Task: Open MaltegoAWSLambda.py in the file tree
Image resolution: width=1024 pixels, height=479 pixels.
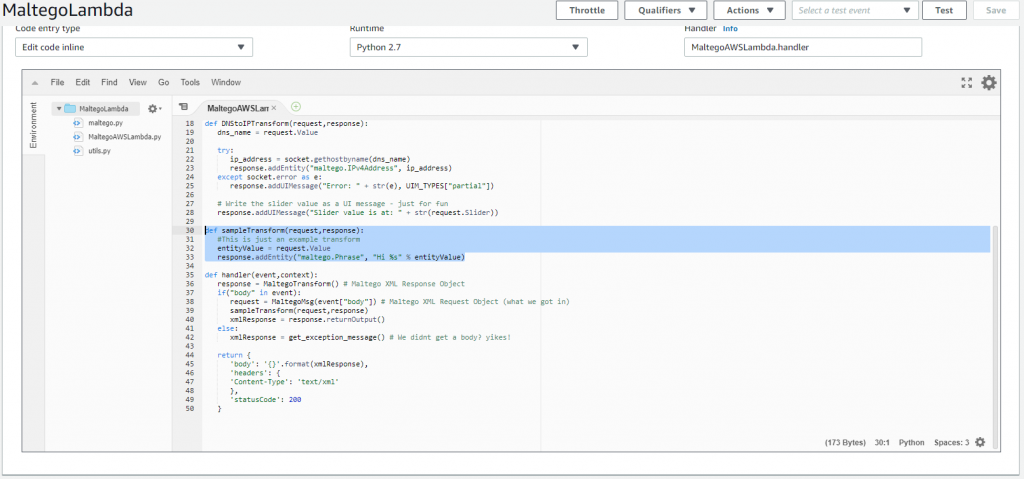Action: (x=125, y=137)
